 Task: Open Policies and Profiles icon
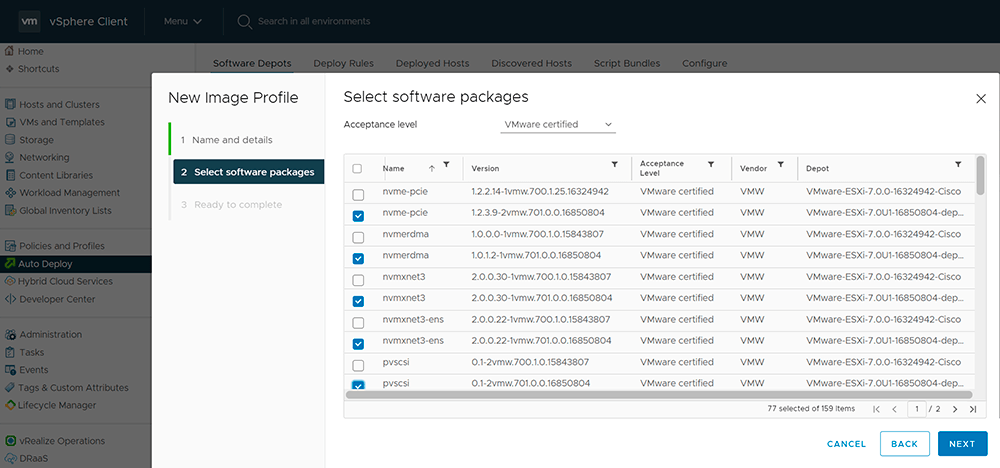(x=10, y=246)
